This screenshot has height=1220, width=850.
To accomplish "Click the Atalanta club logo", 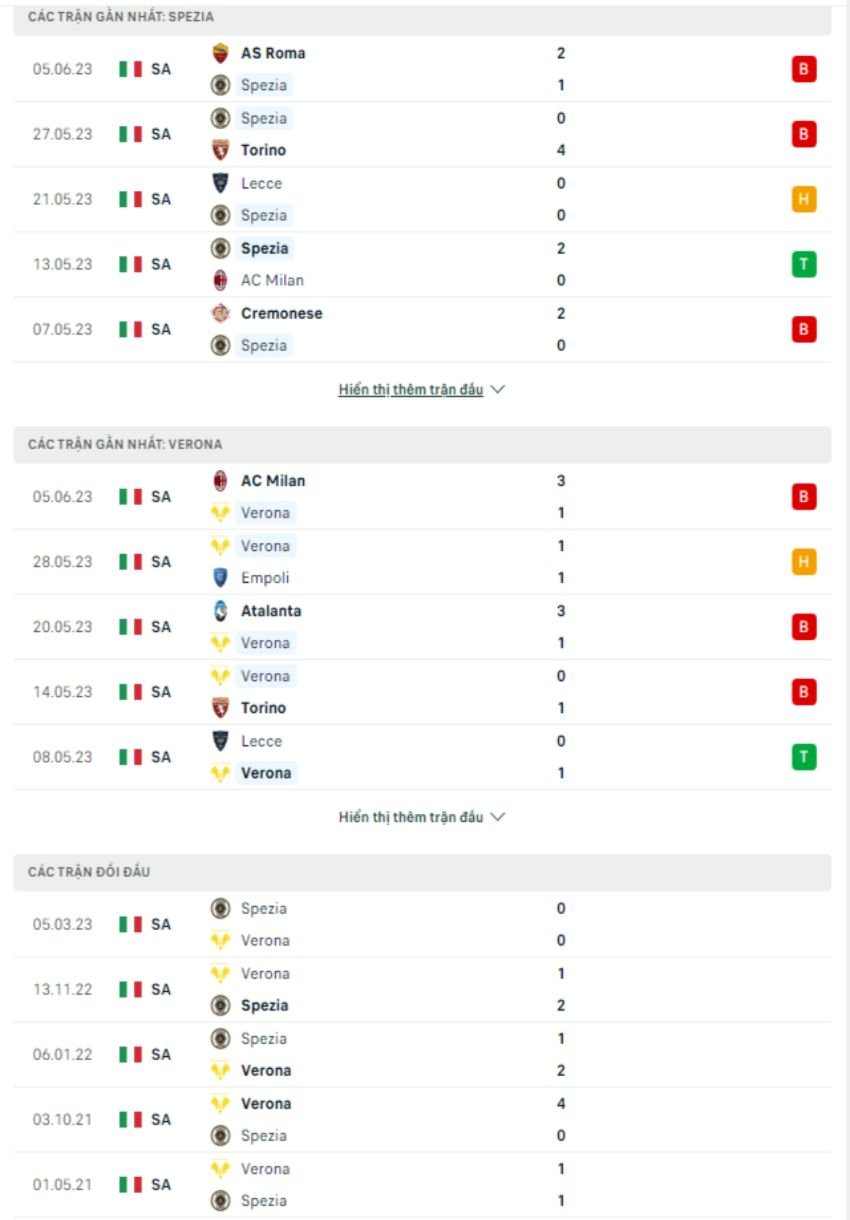I will pyautogui.click(x=218, y=611).
